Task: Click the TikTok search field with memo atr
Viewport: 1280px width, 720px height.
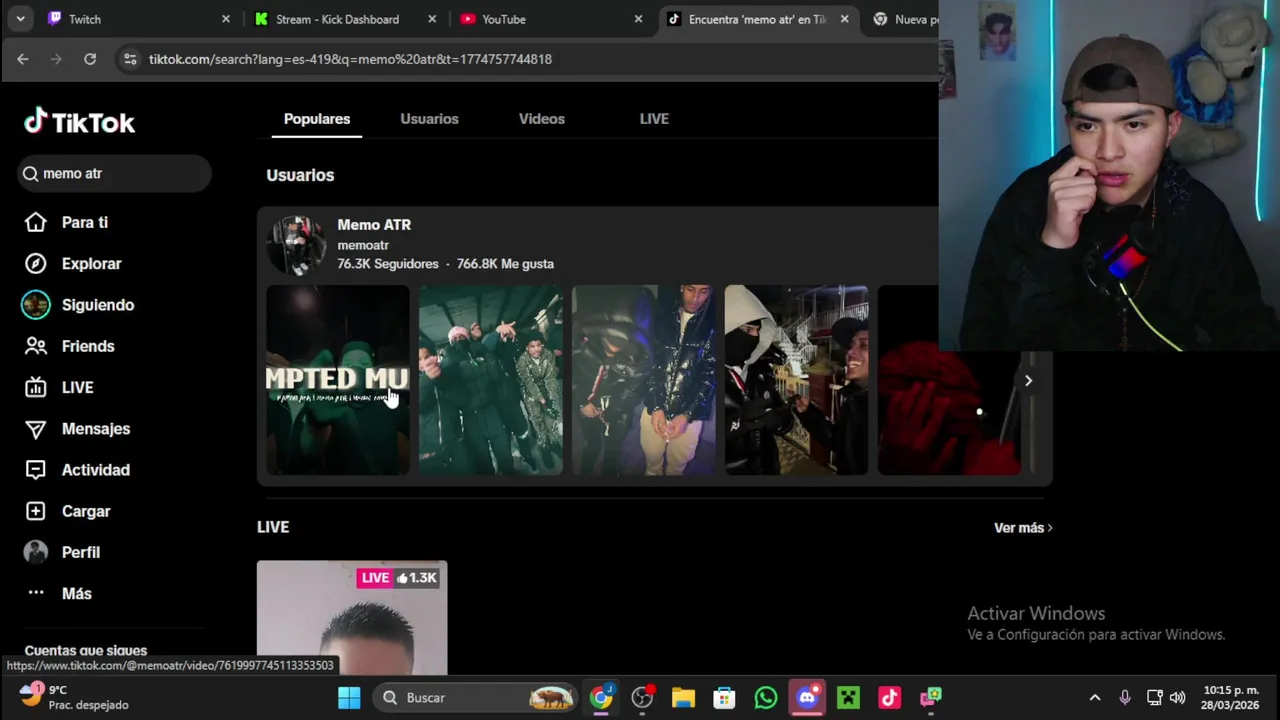Action: click(x=114, y=174)
